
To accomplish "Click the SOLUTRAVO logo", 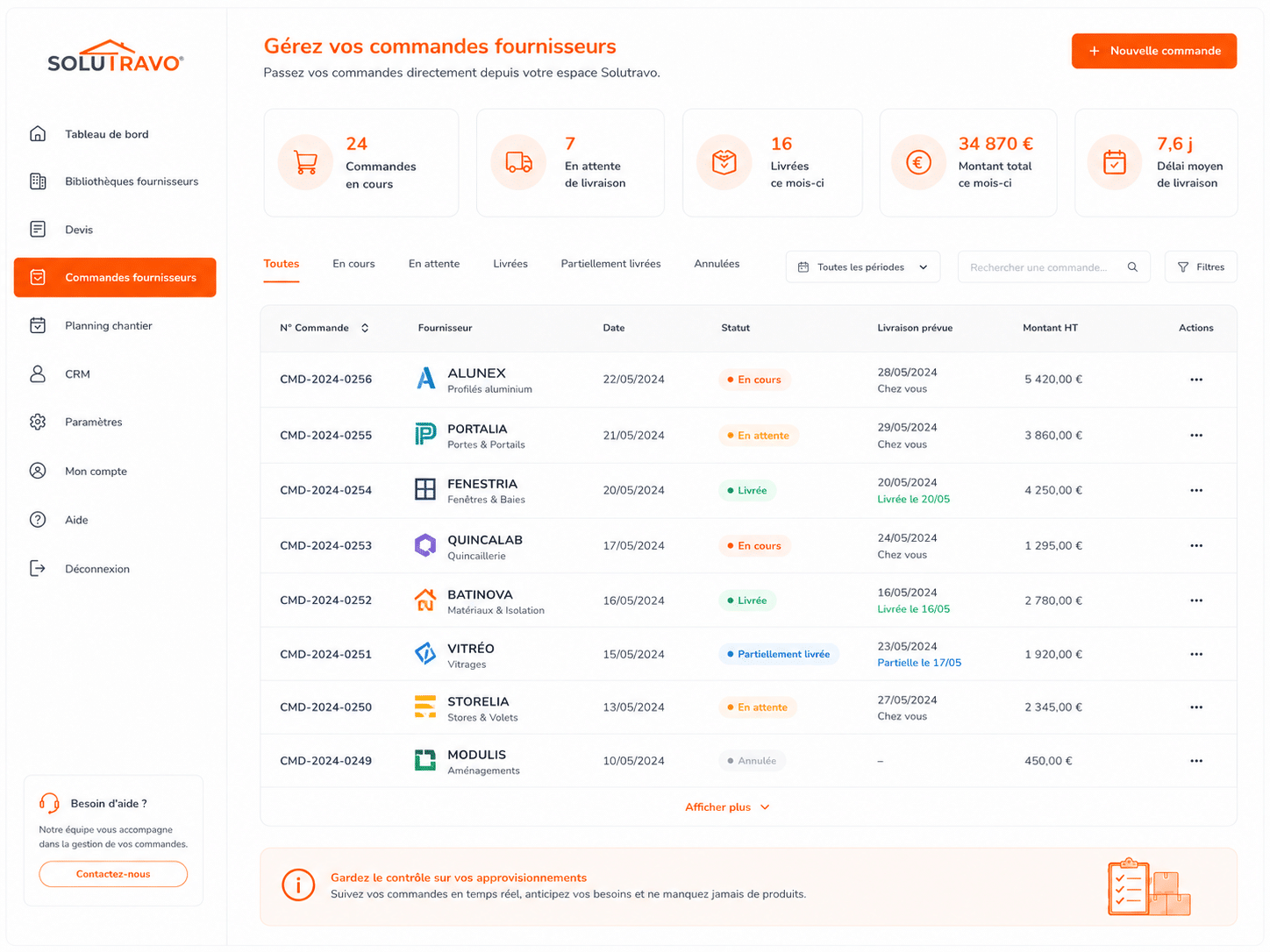I will tap(116, 57).
